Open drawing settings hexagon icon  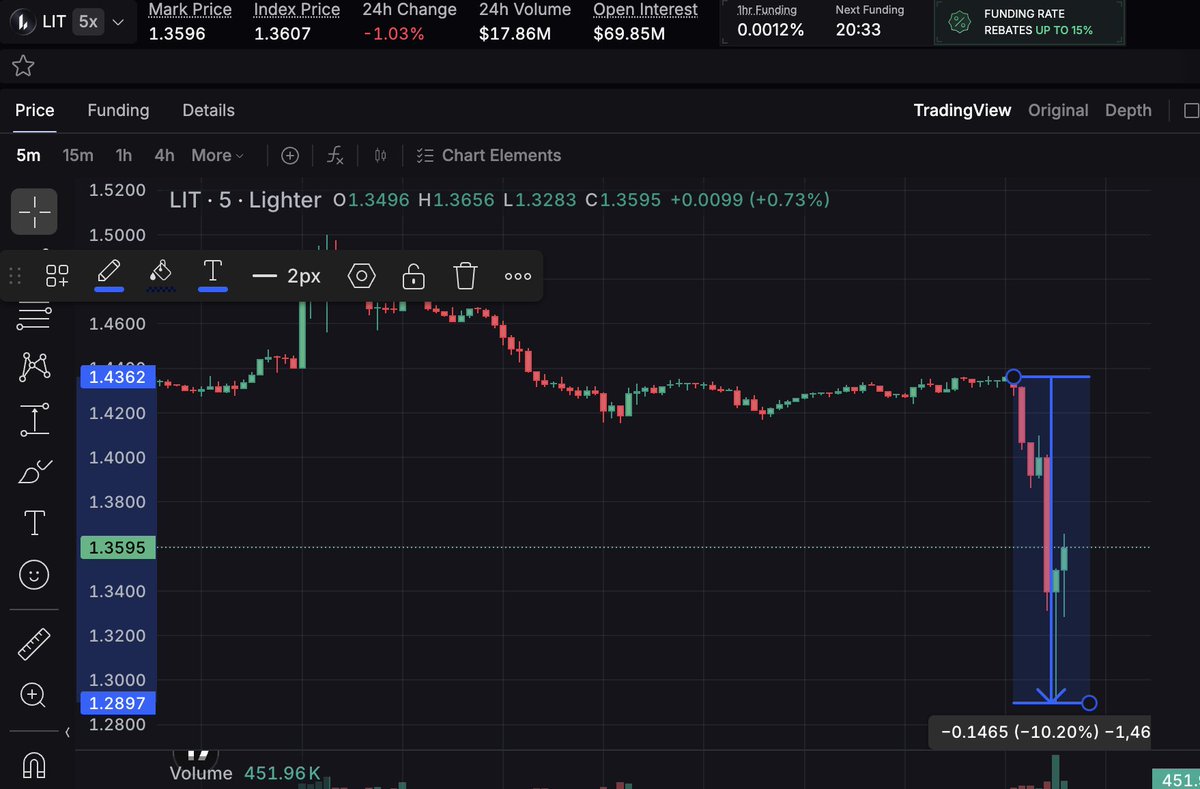coord(362,276)
